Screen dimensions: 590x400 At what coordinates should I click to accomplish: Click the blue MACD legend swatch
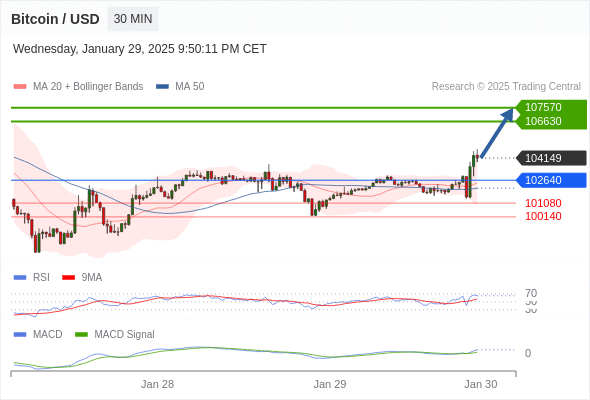click(20, 335)
